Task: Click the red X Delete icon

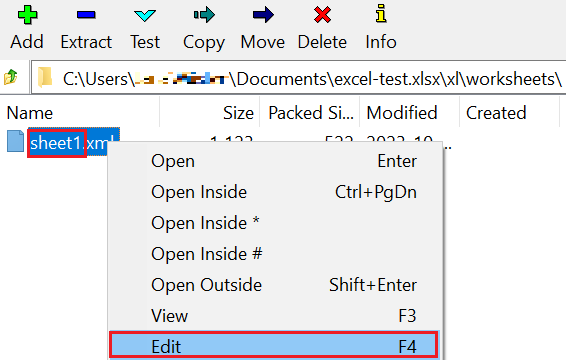Action: pos(322,15)
